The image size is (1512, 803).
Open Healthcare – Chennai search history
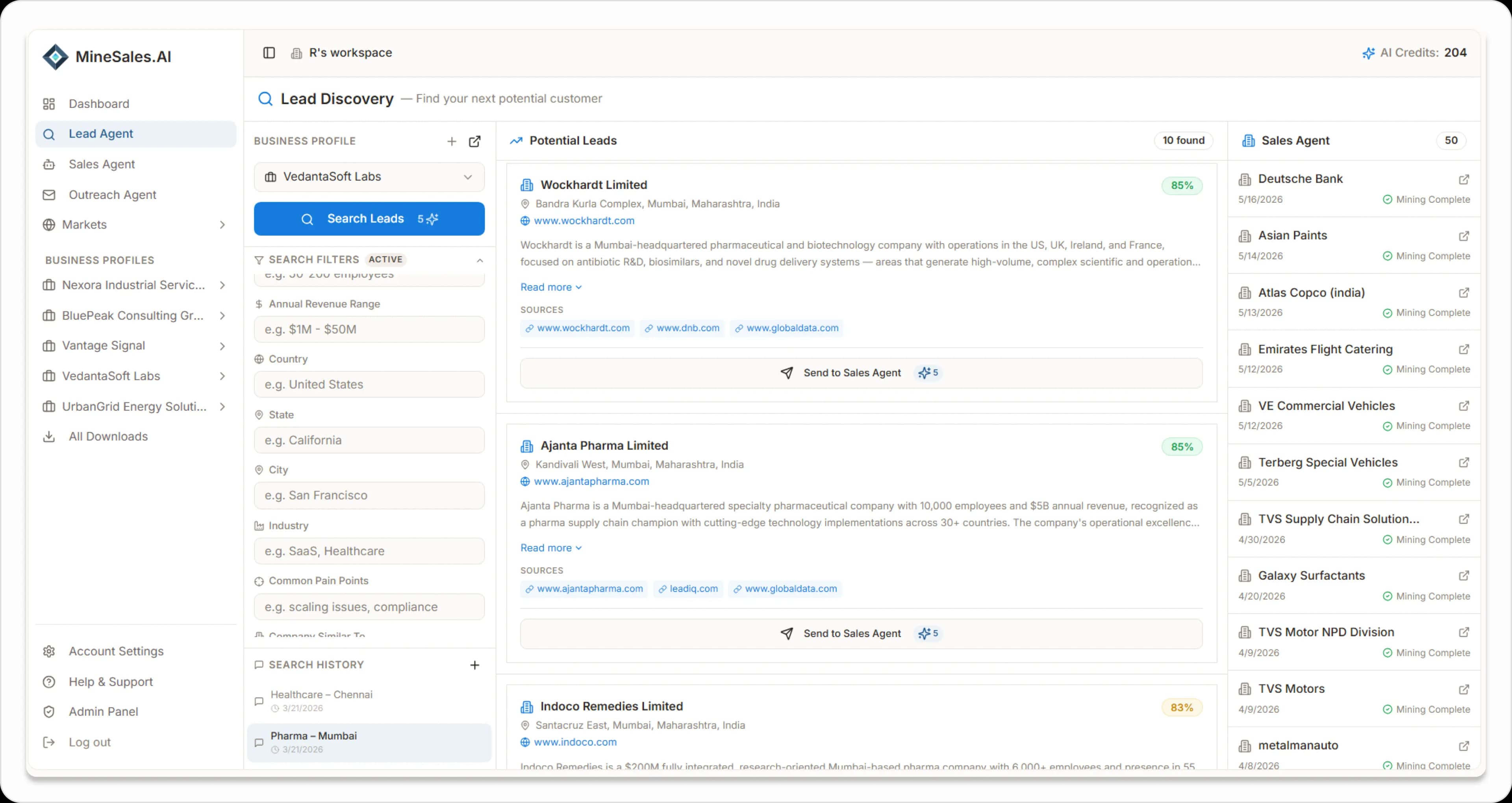coord(369,701)
